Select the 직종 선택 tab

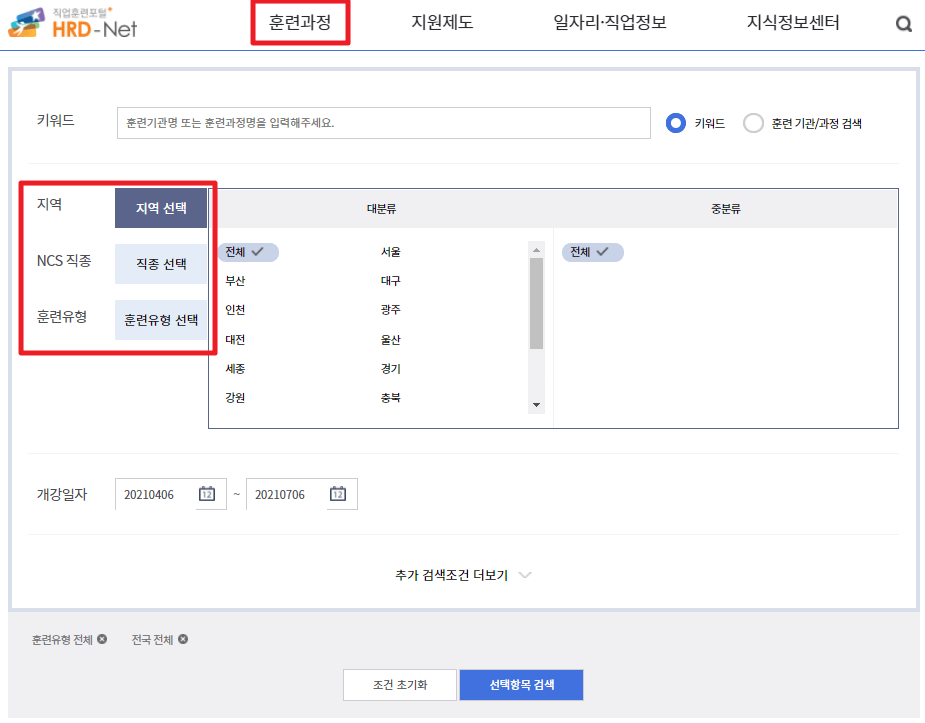click(x=161, y=264)
